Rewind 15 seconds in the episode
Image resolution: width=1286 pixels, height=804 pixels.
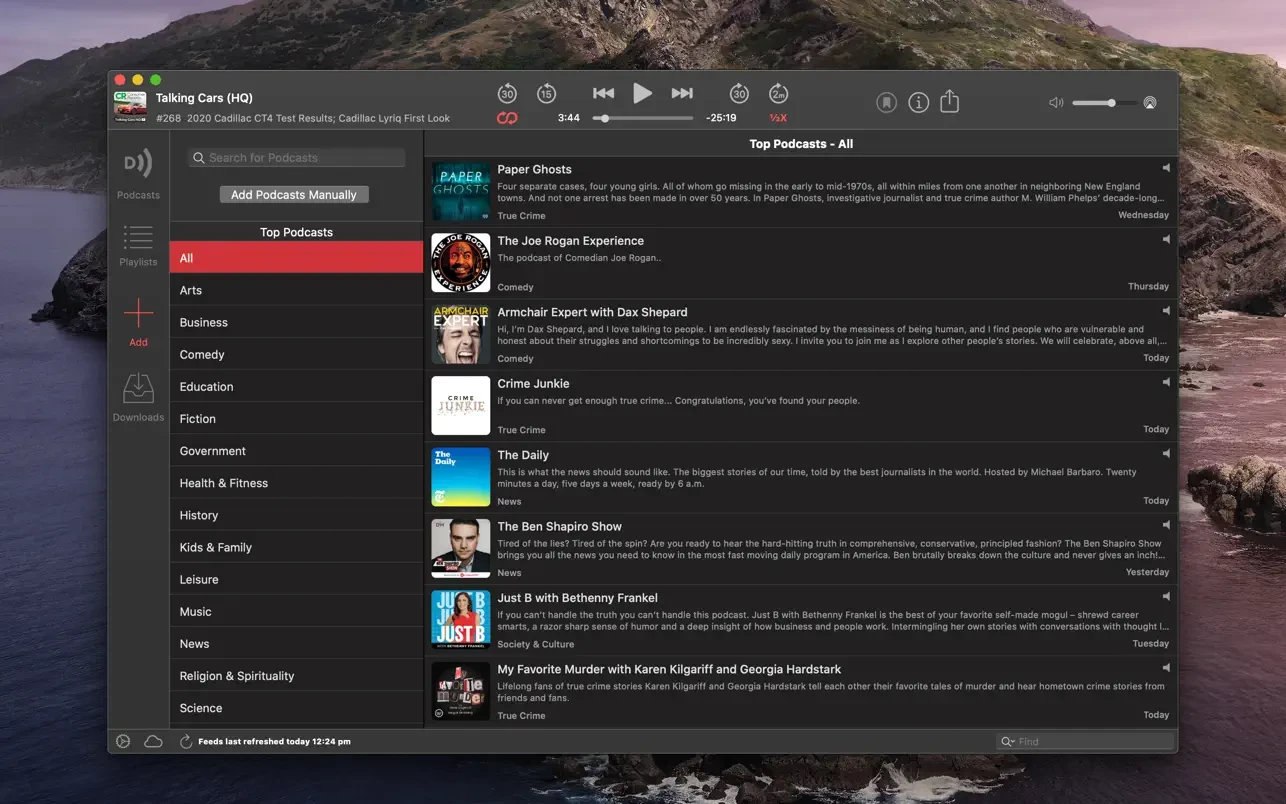point(546,94)
